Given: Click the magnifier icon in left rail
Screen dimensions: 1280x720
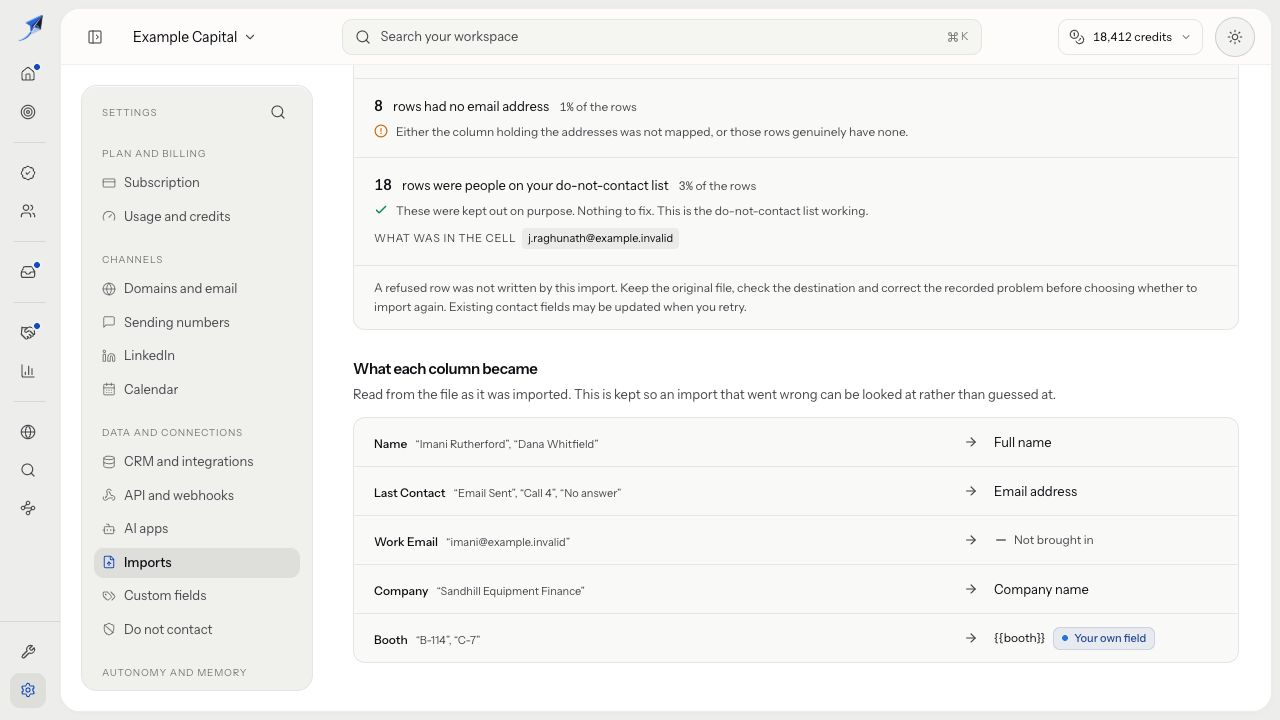Looking at the screenshot, I should coord(28,470).
